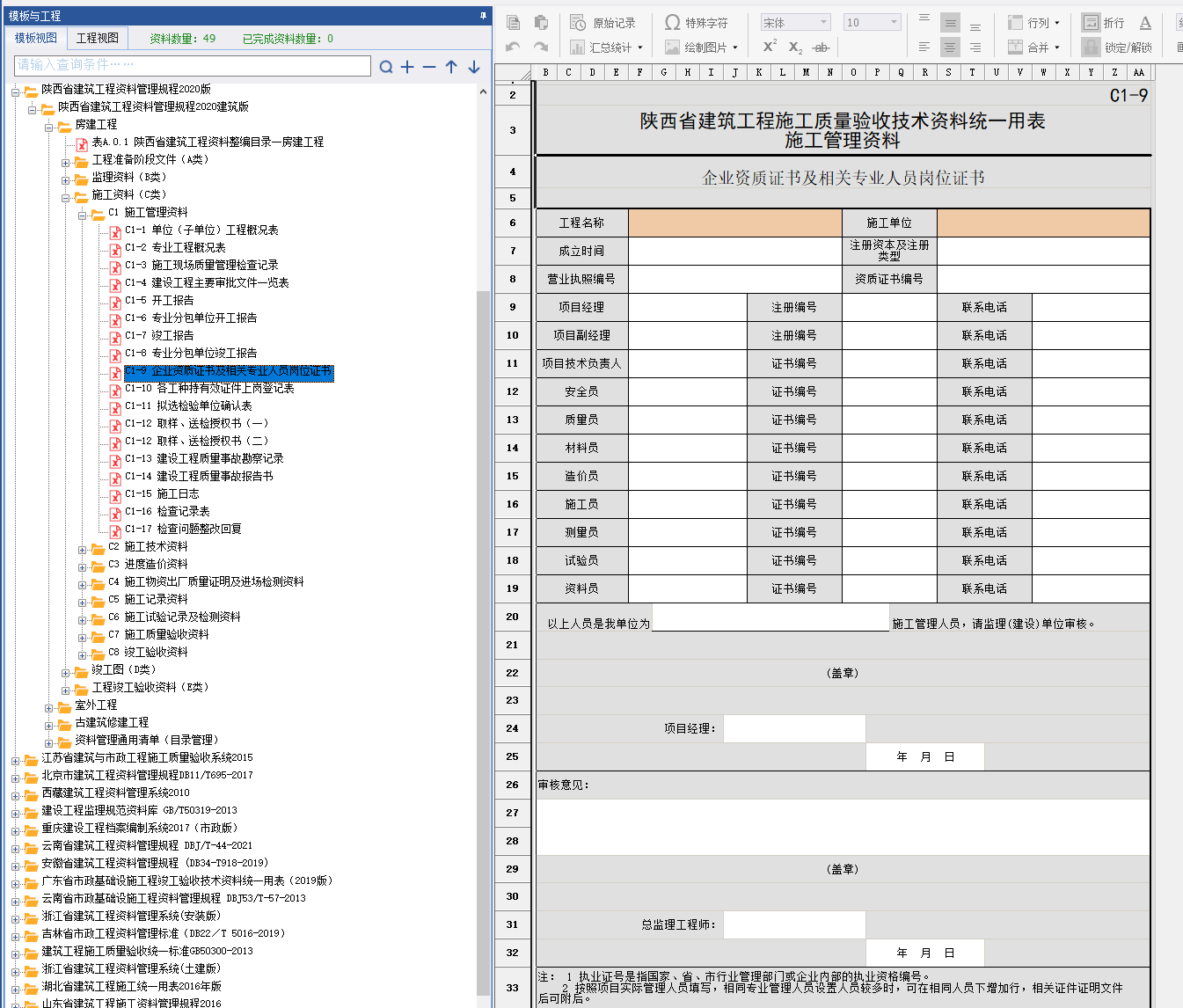Click the template tree vertical scrollbar
1183x1008 pixels.
coord(483,616)
